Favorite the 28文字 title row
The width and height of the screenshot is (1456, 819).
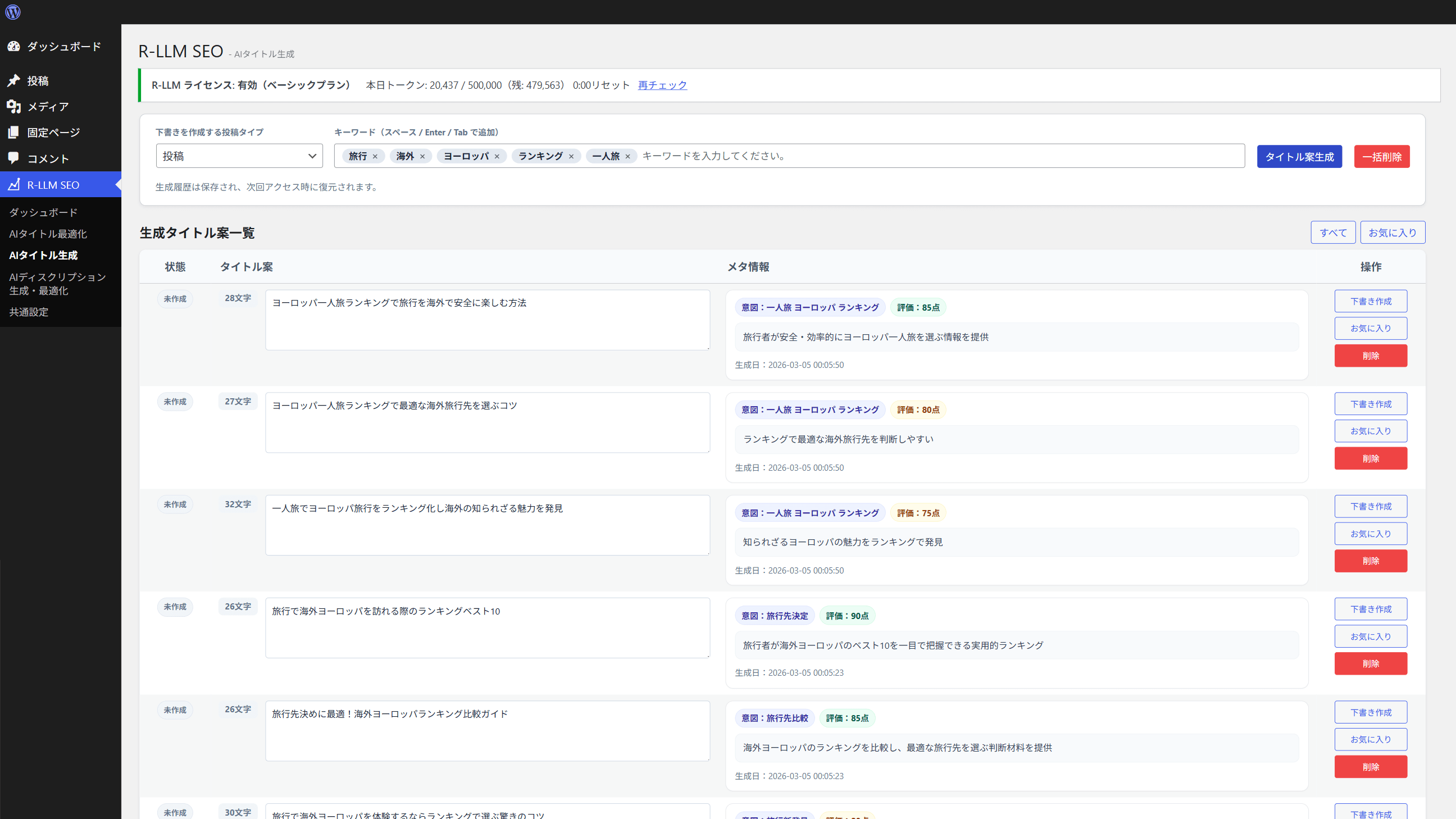click(1371, 329)
